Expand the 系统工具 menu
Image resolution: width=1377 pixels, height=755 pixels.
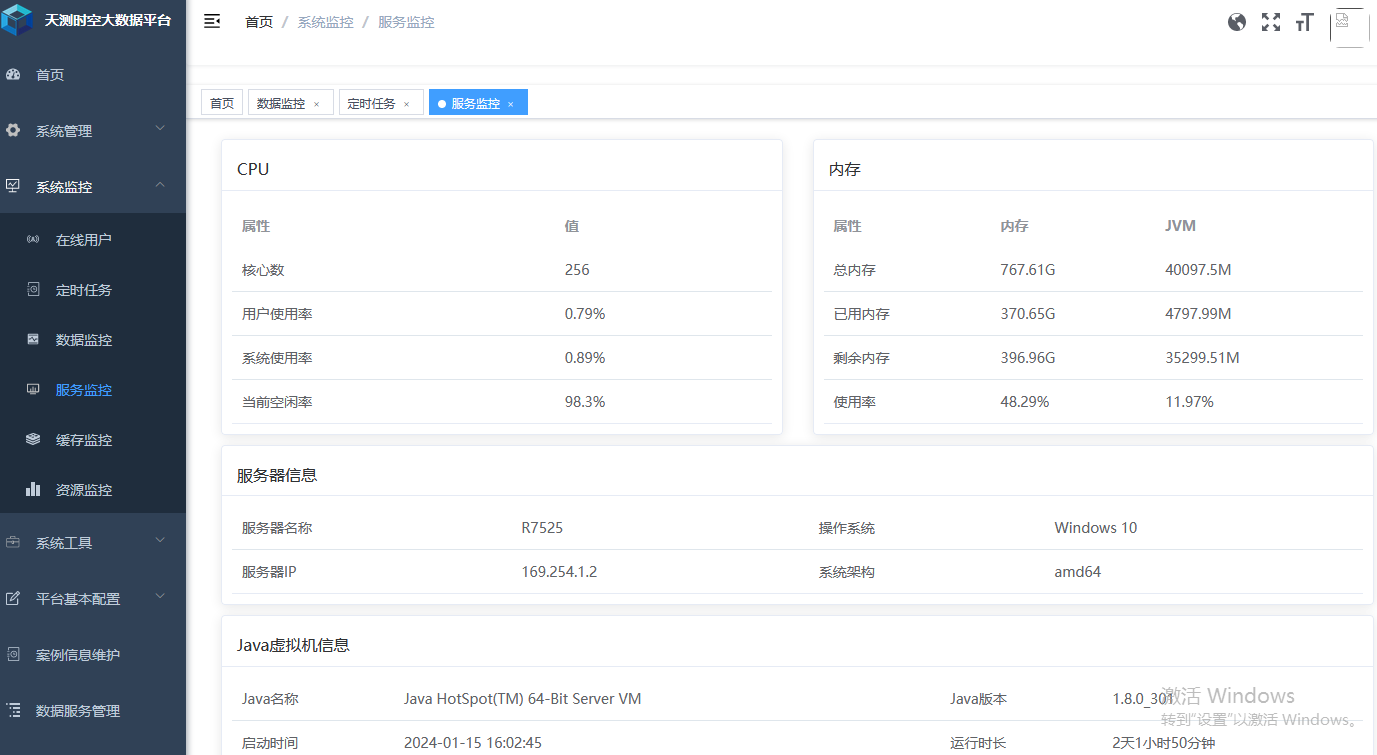(x=160, y=541)
